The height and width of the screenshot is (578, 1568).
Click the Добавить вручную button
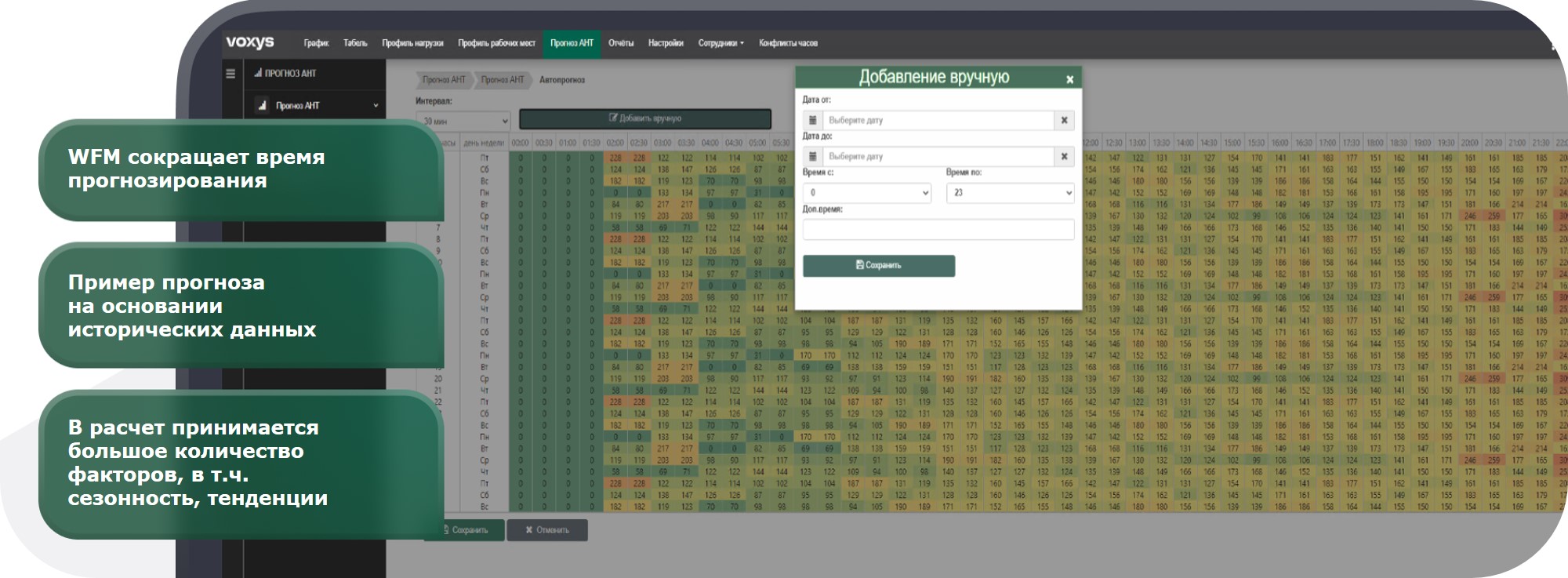coord(645,118)
